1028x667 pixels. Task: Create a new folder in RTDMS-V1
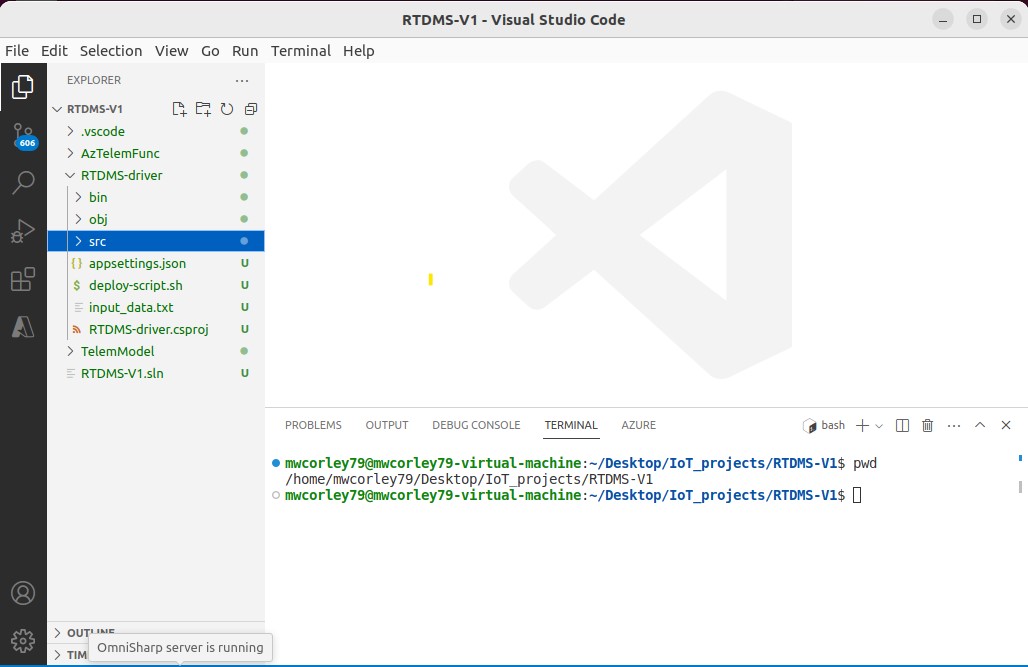point(203,109)
